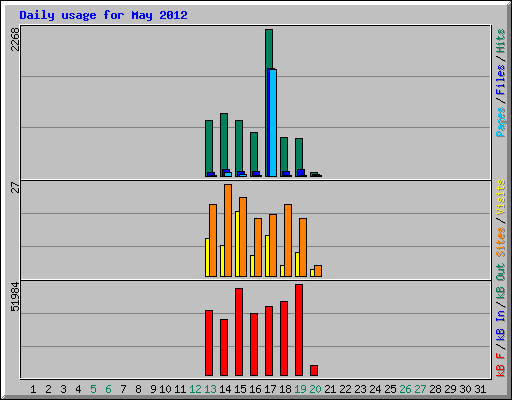Click the orange Sites bar for day 13
This screenshot has width=512, height=400.
tap(213, 240)
